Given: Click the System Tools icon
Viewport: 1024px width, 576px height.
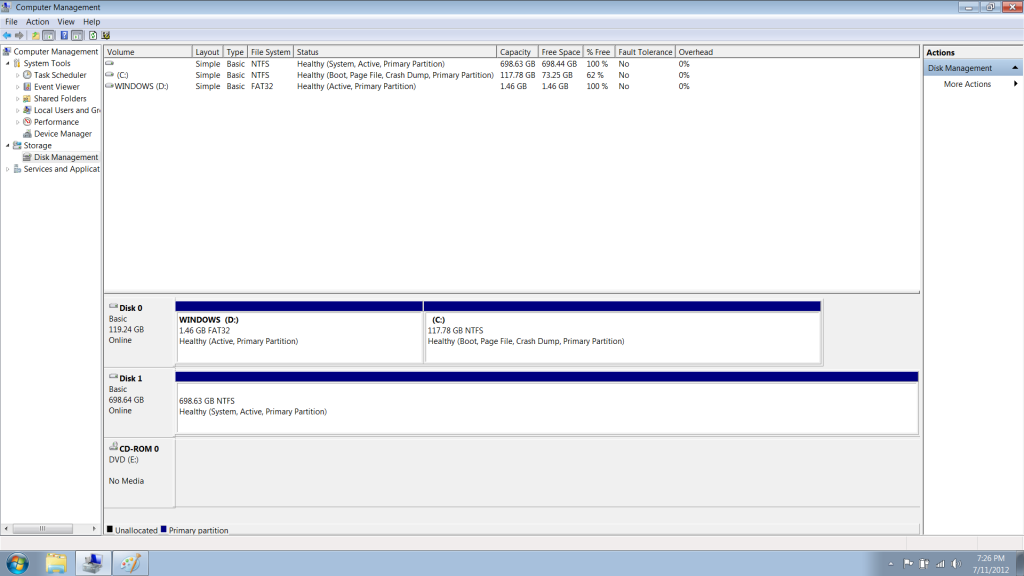Looking at the screenshot, I should pyautogui.click(x=17, y=63).
